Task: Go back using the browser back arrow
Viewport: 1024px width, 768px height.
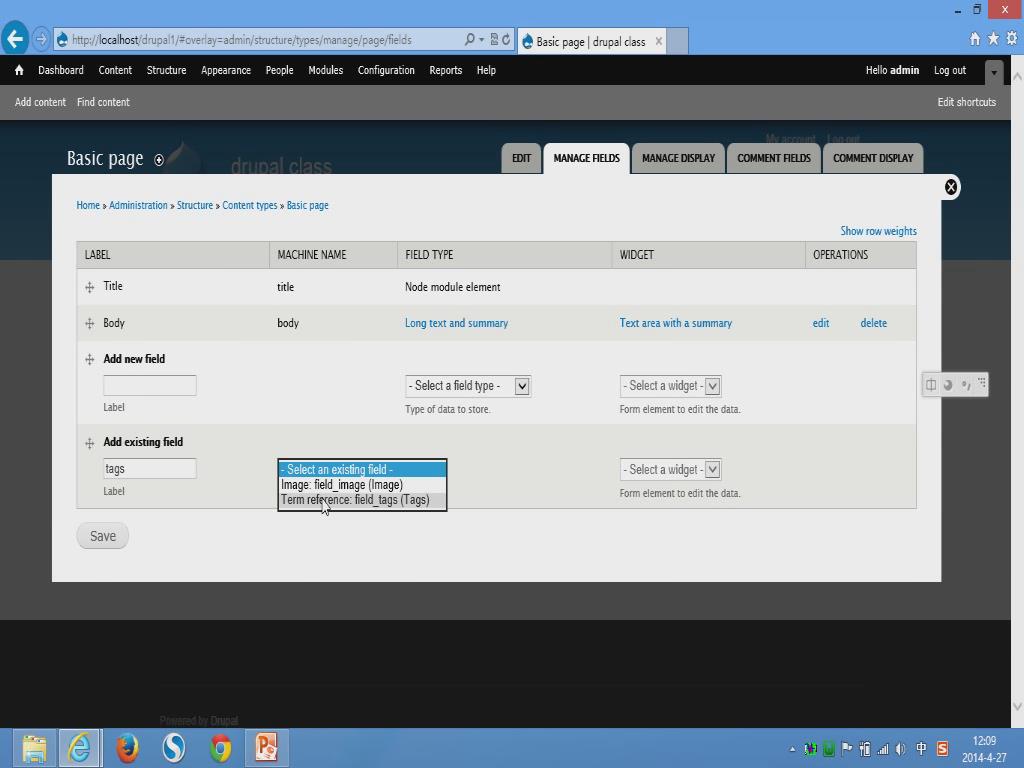Action: (x=15, y=39)
